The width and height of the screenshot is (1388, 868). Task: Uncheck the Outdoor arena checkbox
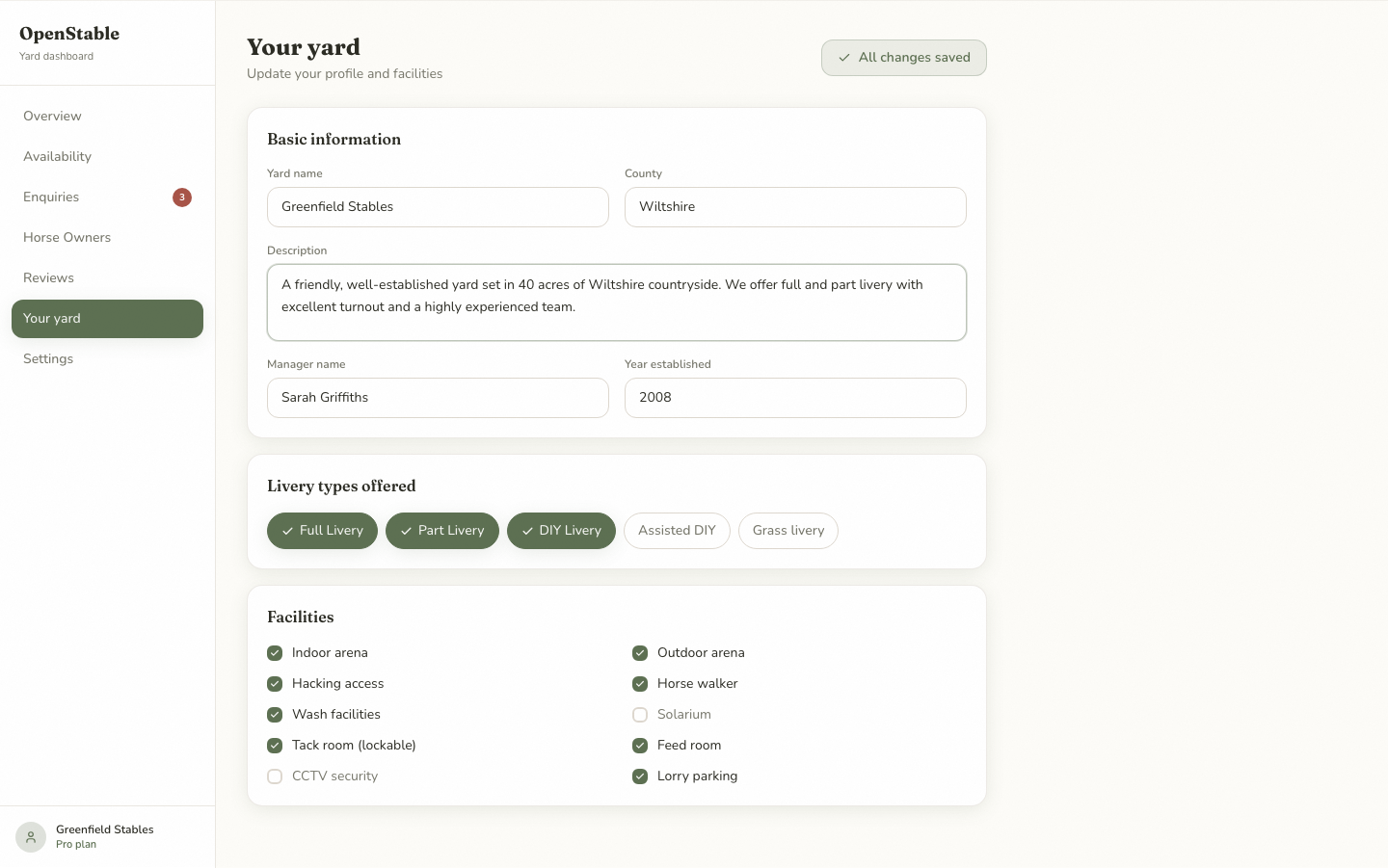click(x=640, y=653)
